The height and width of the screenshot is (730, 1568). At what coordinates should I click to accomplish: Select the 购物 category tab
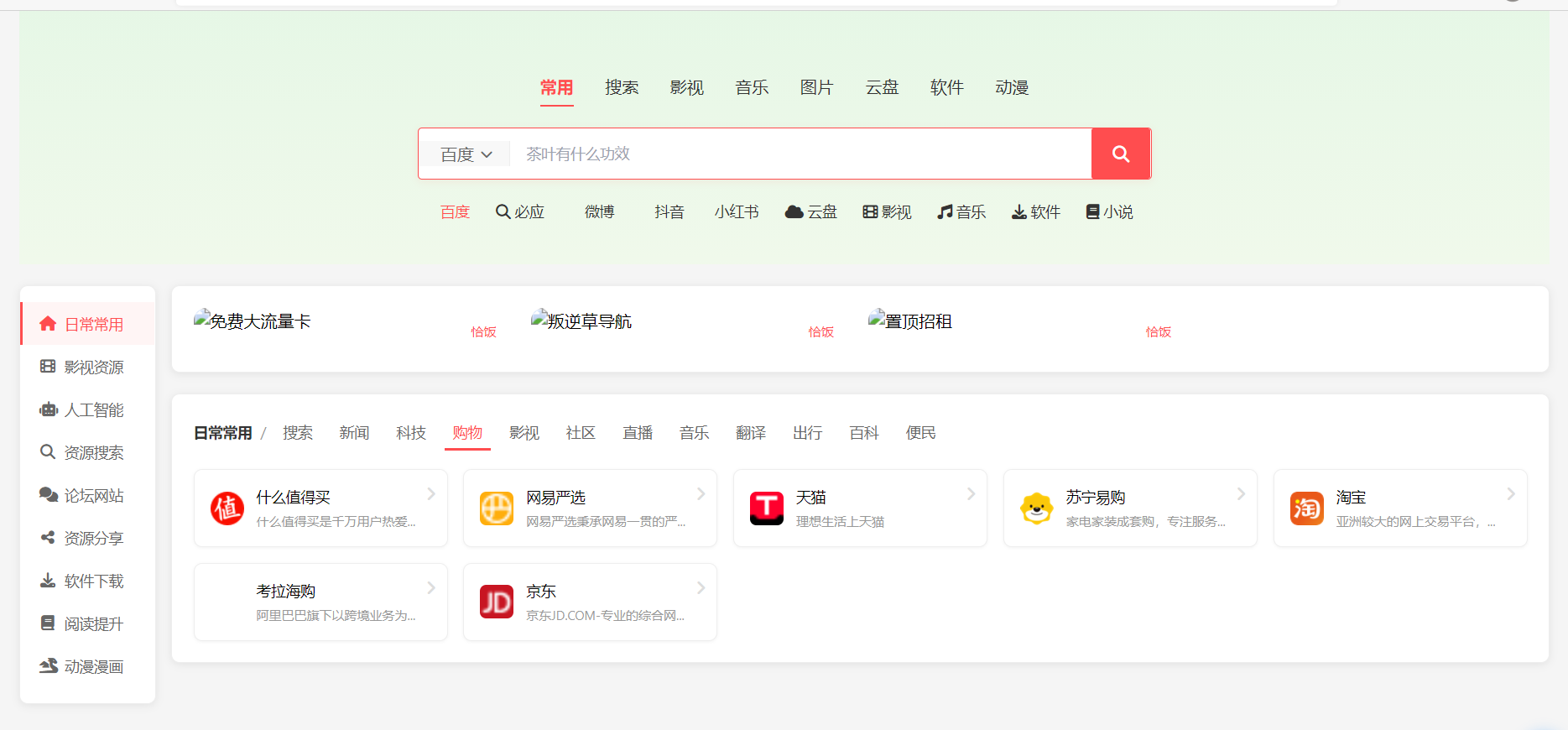coord(467,433)
